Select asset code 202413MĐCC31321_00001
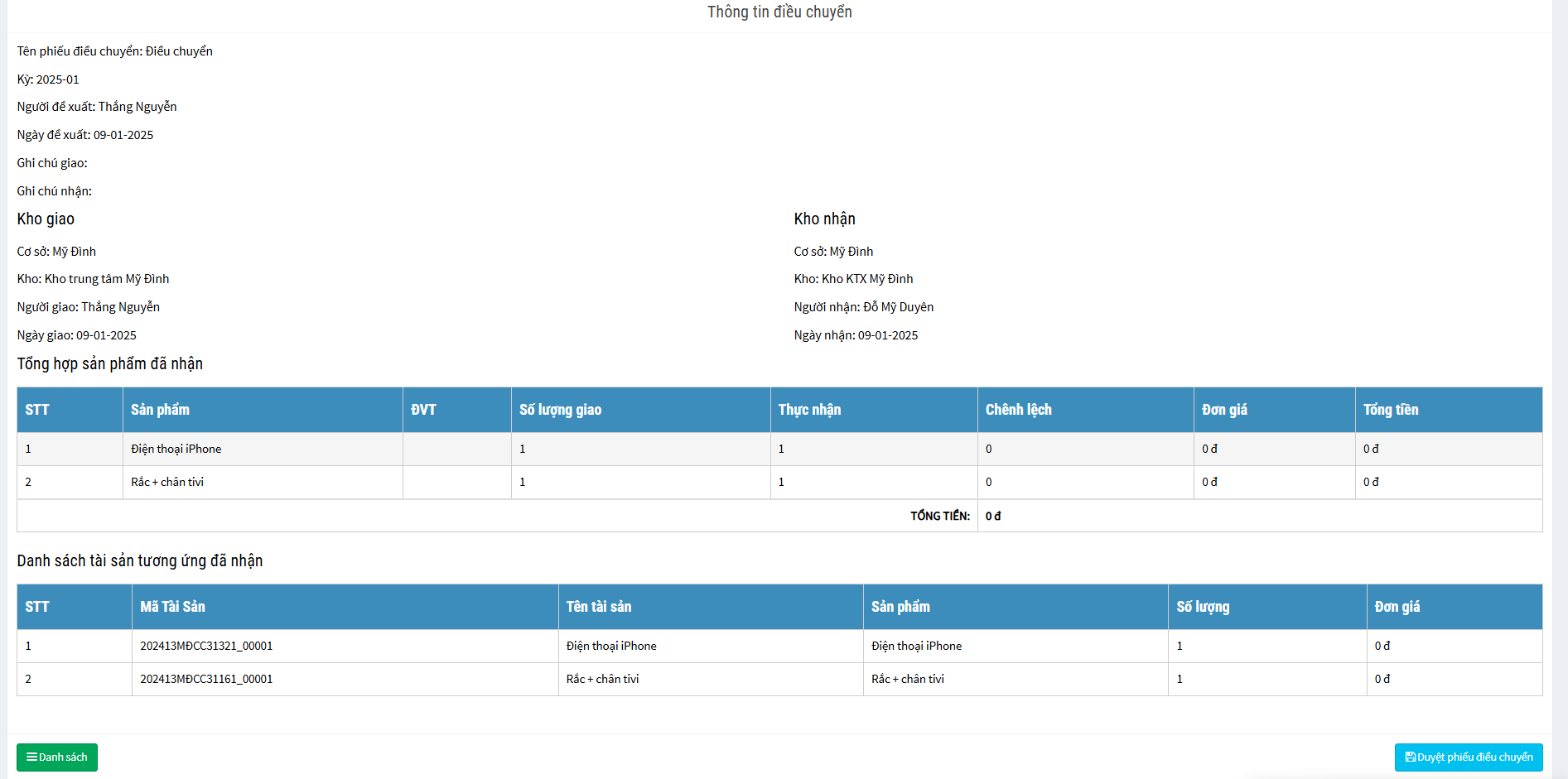This screenshot has height=779, width=1568. coord(206,646)
